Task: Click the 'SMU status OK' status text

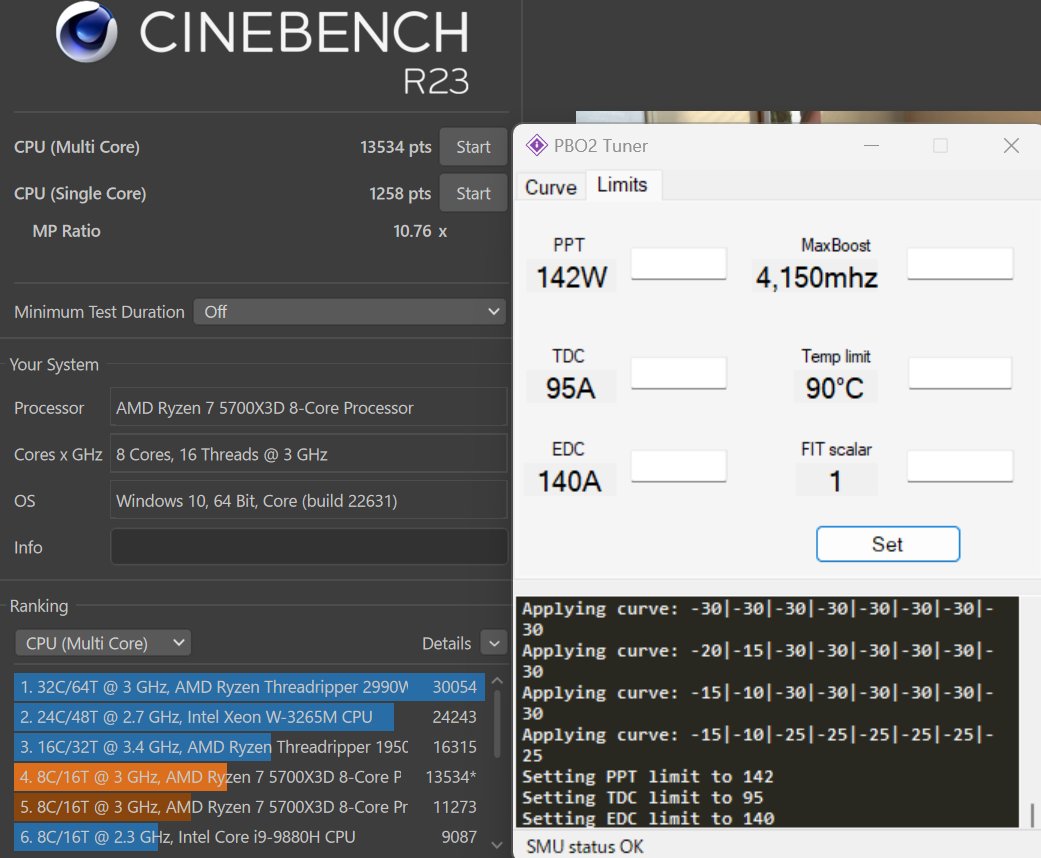Action: pyautogui.click(x=584, y=846)
